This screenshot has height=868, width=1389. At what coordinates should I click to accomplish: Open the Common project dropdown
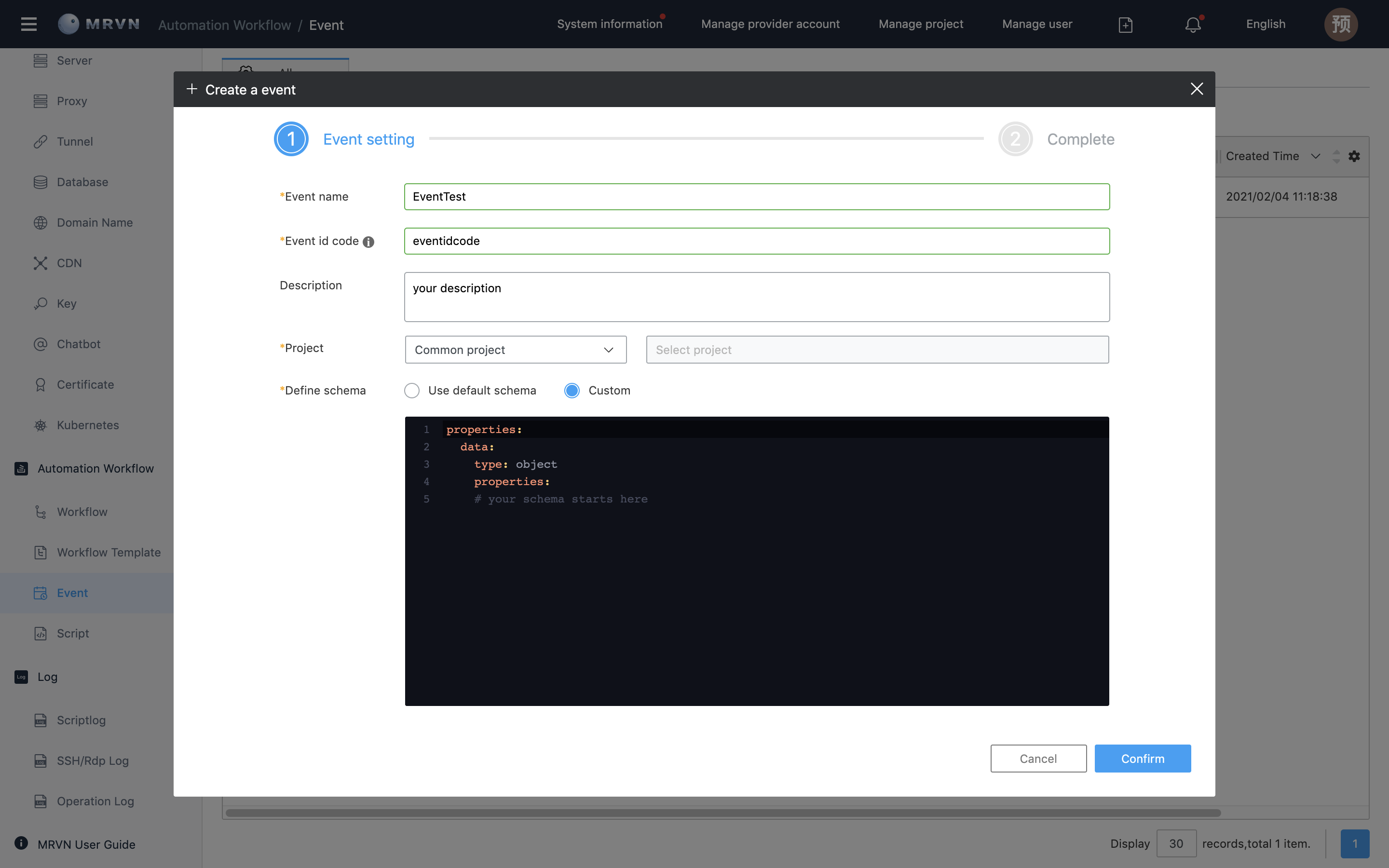[515, 349]
